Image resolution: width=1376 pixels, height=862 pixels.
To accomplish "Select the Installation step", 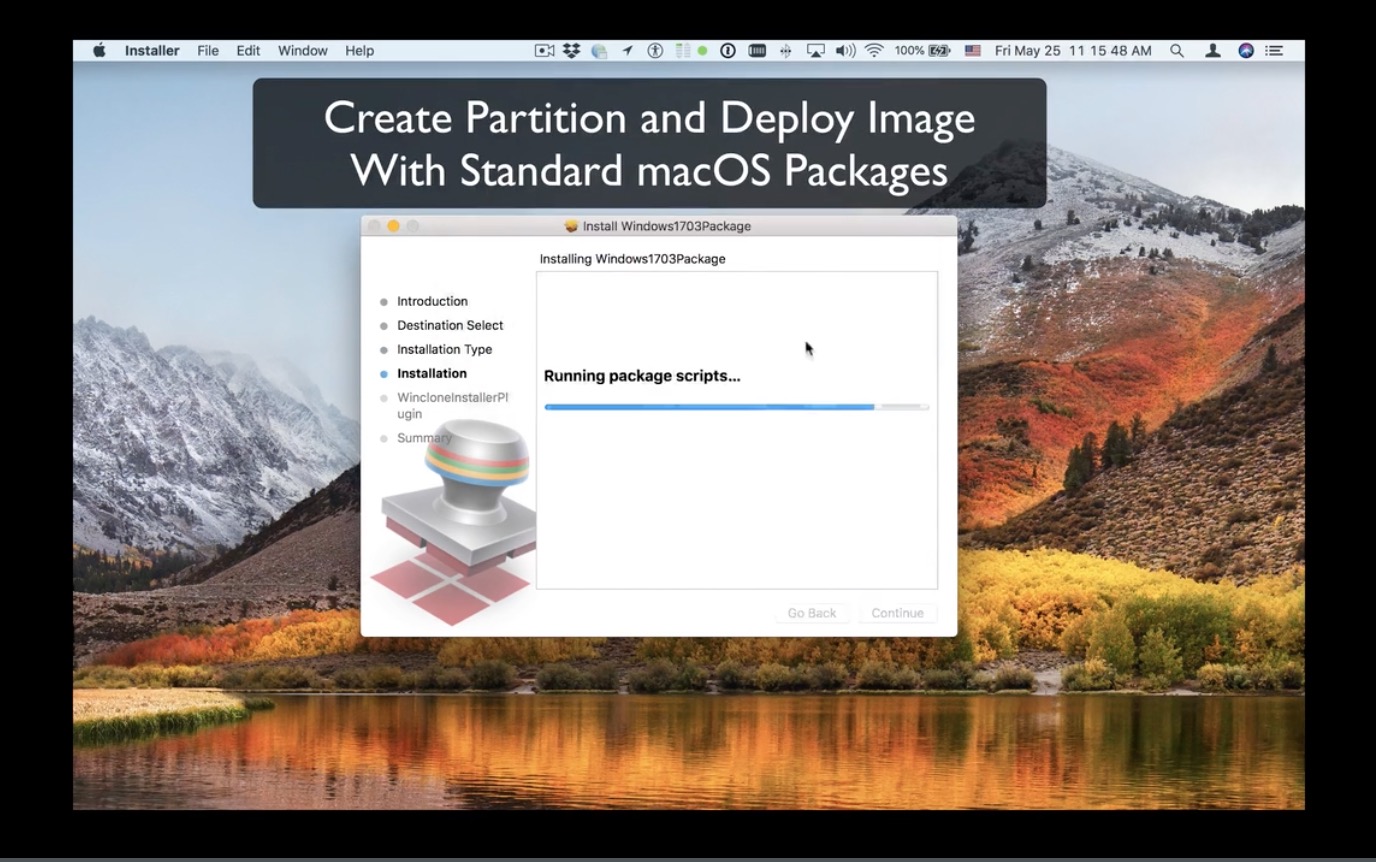I will click(x=431, y=373).
